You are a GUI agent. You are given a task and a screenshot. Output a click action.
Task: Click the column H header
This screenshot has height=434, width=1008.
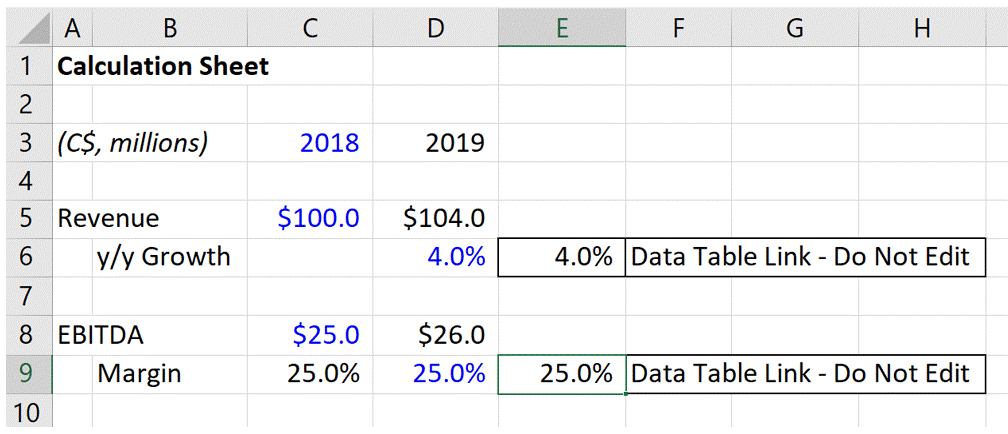921,29
